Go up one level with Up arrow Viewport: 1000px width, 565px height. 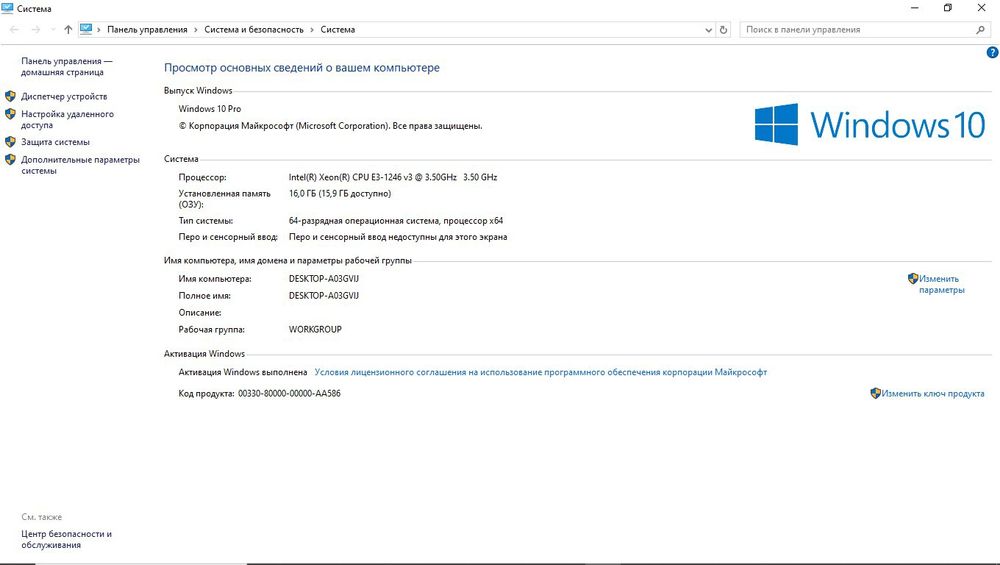pyautogui.click(x=68, y=29)
